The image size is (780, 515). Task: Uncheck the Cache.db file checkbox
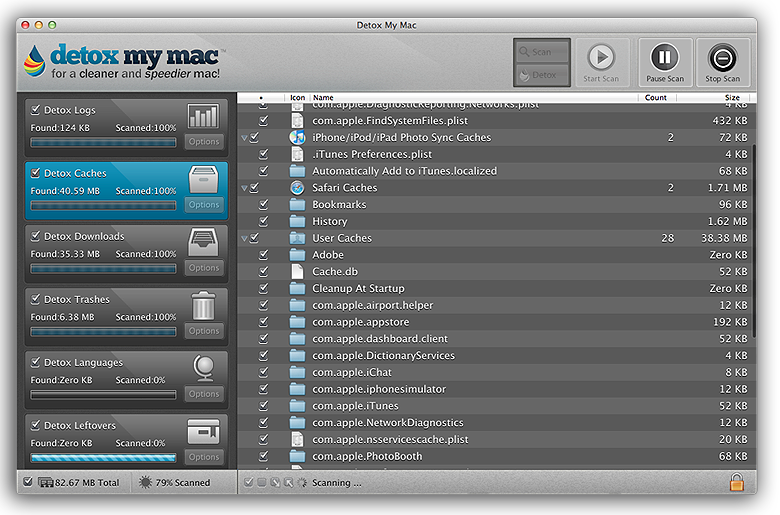click(x=264, y=272)
